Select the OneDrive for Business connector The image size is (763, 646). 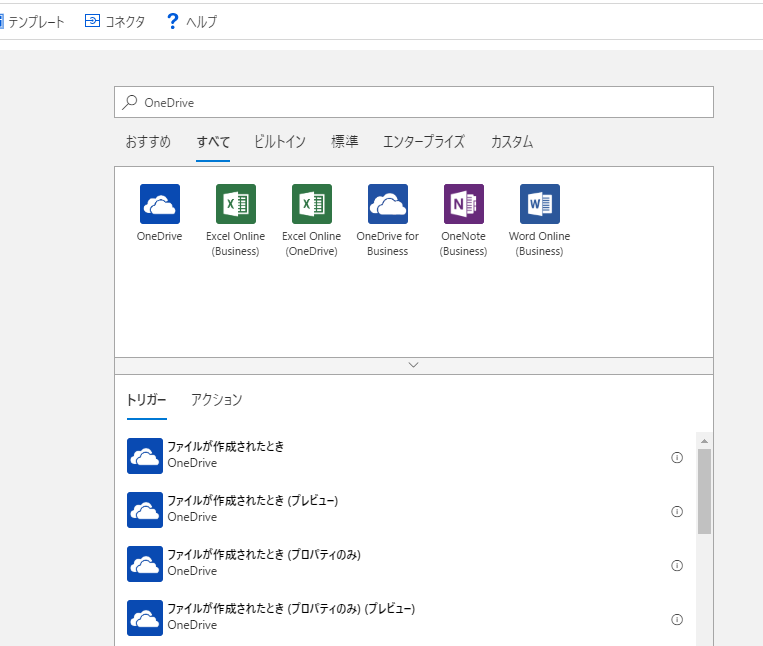click(387, 220)
